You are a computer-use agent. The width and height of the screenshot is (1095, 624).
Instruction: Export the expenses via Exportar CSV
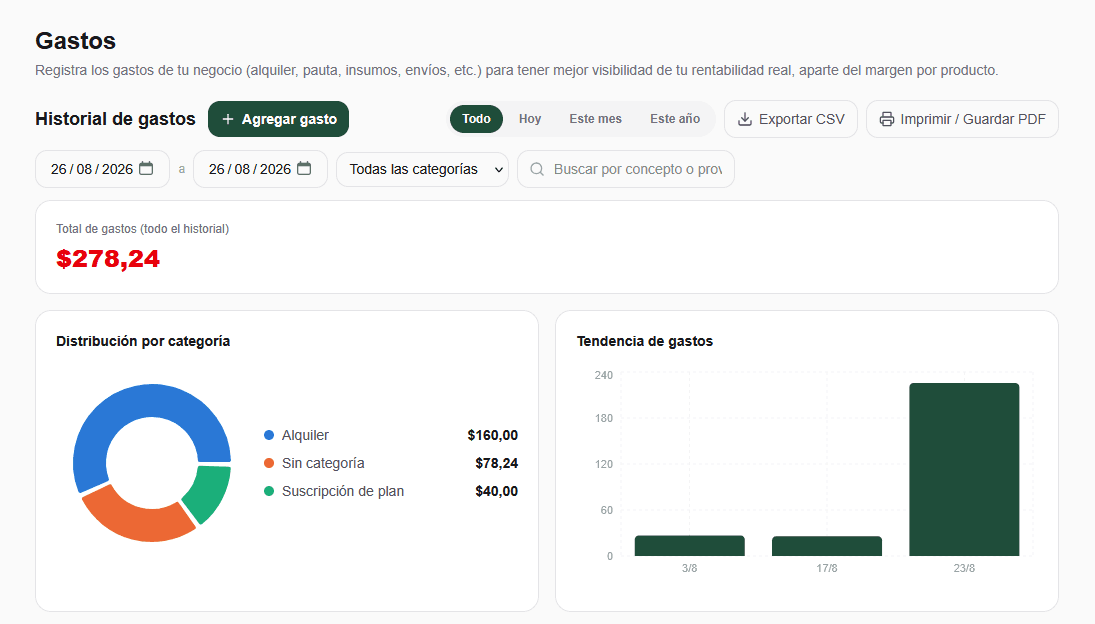pos(791,119)
